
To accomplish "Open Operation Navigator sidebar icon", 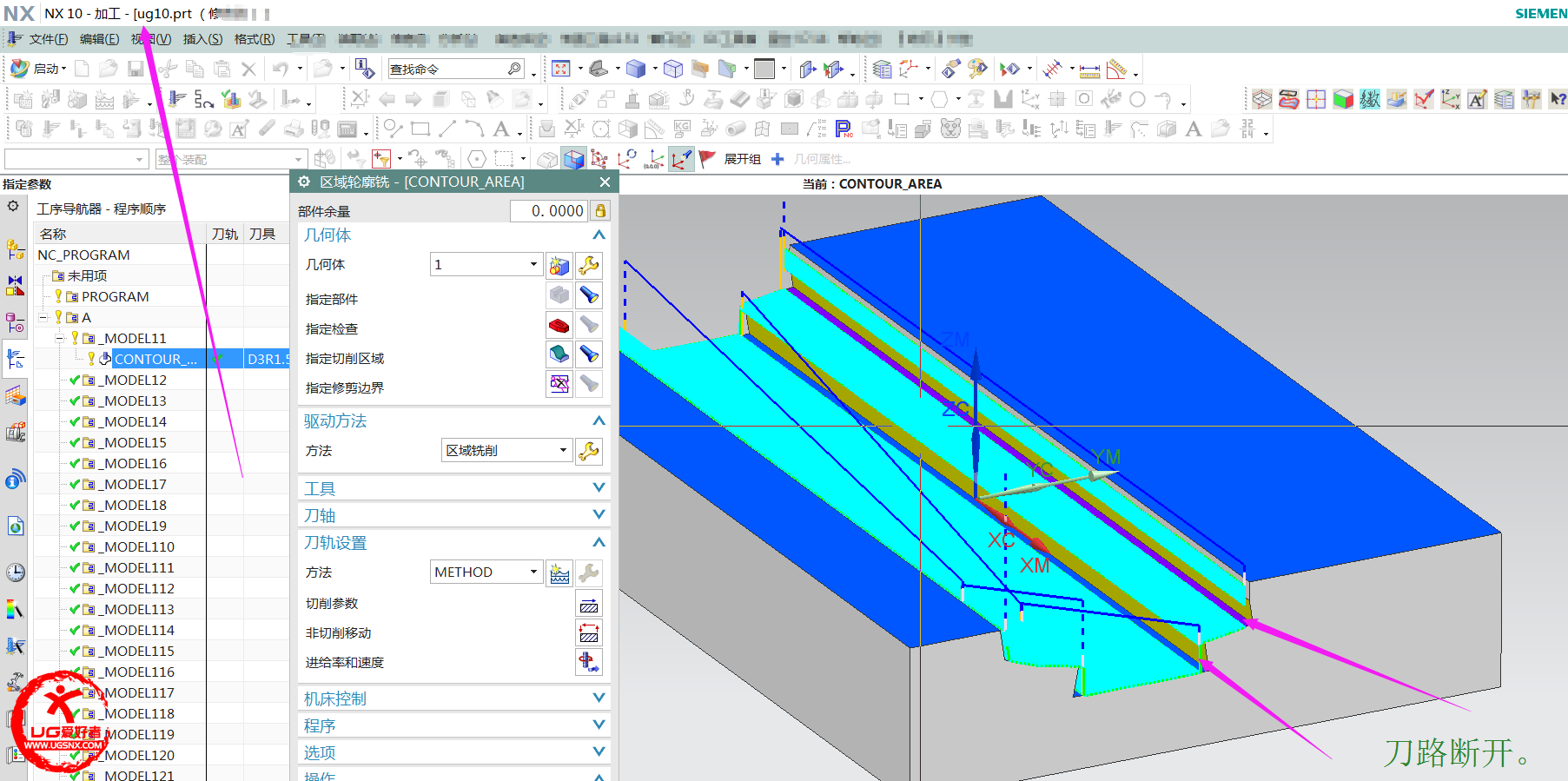I will 16,359.
